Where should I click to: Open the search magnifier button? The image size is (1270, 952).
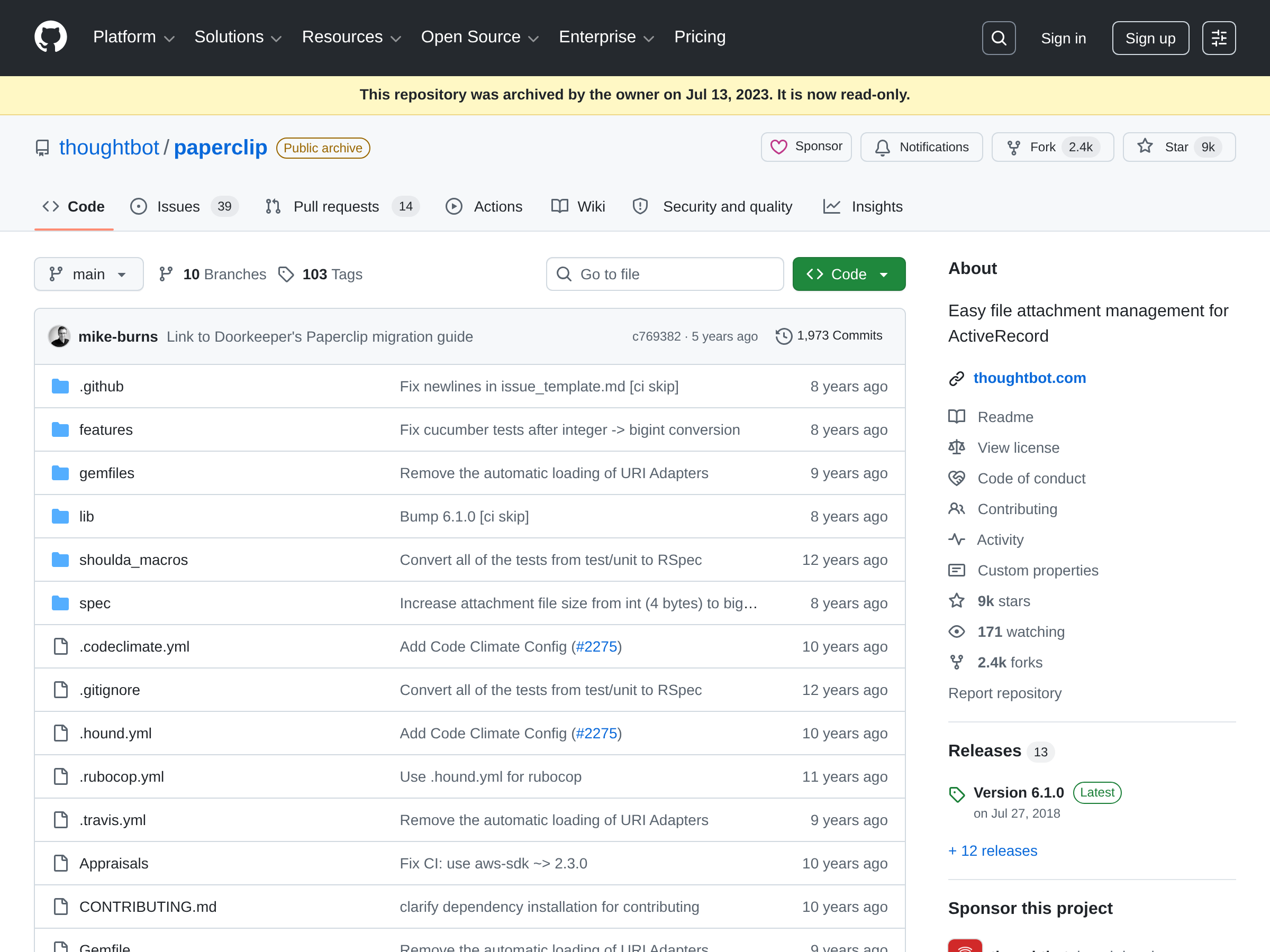pyautogui.click(x=999, y=38)
